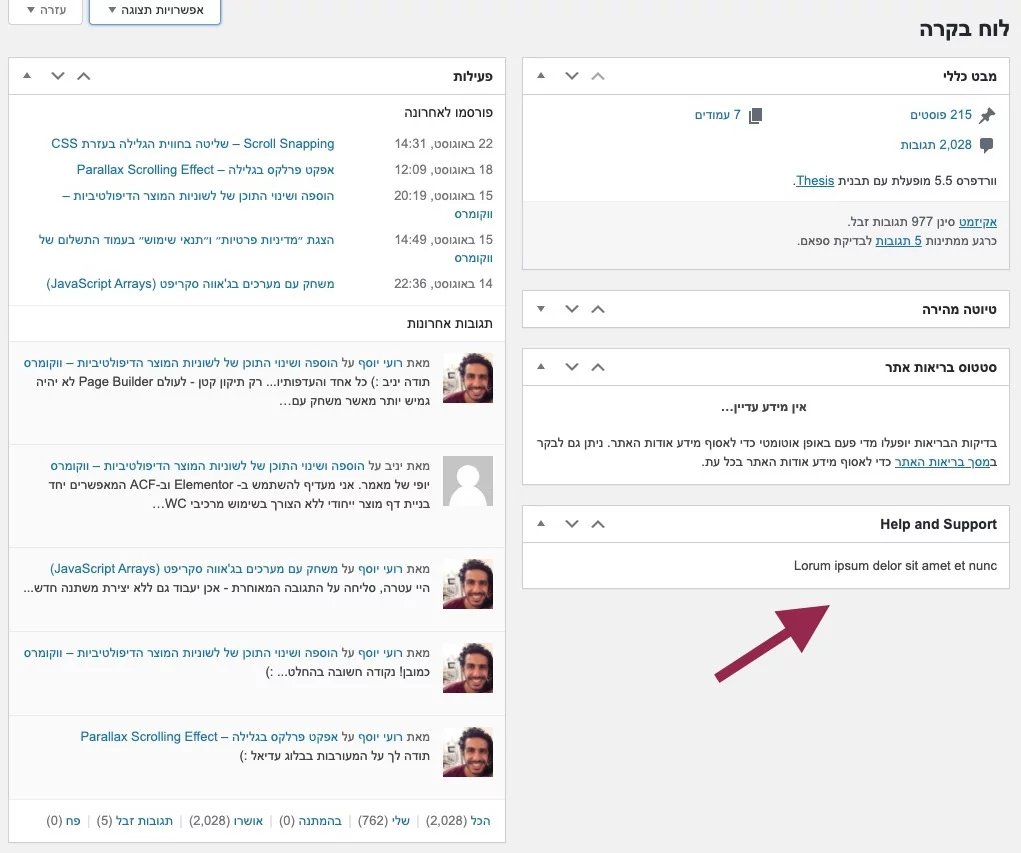Open the אקיזמט link
This screenshot has width=1021, height=853.
tap(978, 222)
